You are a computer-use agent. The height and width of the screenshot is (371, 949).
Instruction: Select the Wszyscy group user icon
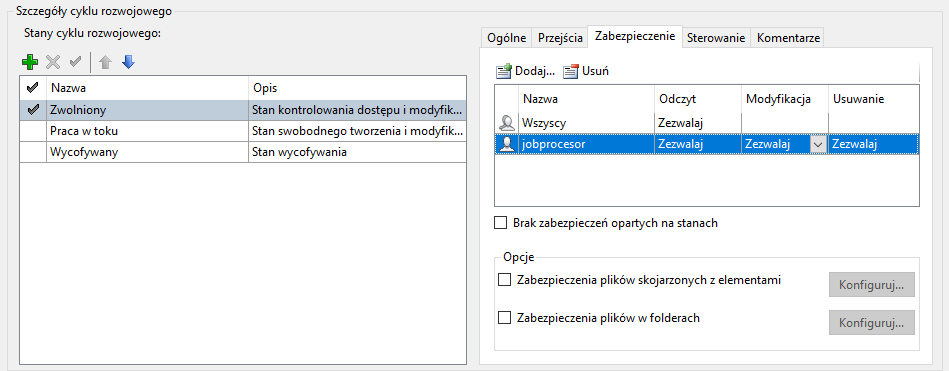pyautogui.click(x=506, y=123)
